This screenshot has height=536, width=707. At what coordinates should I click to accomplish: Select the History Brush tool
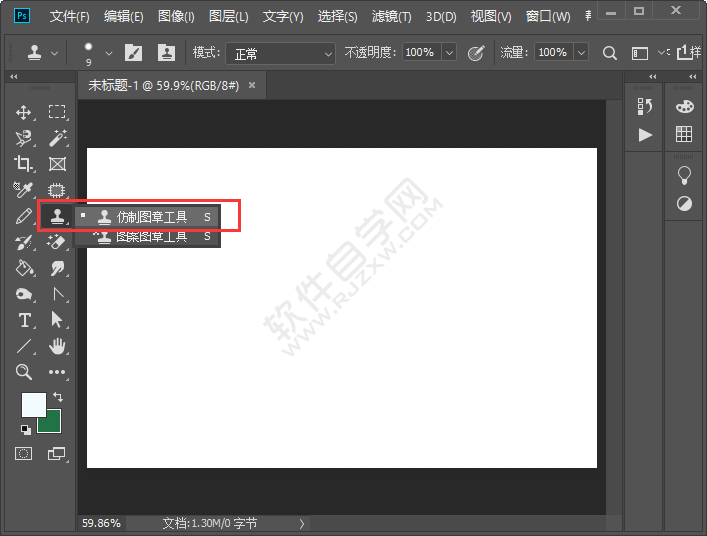point(23,242)
